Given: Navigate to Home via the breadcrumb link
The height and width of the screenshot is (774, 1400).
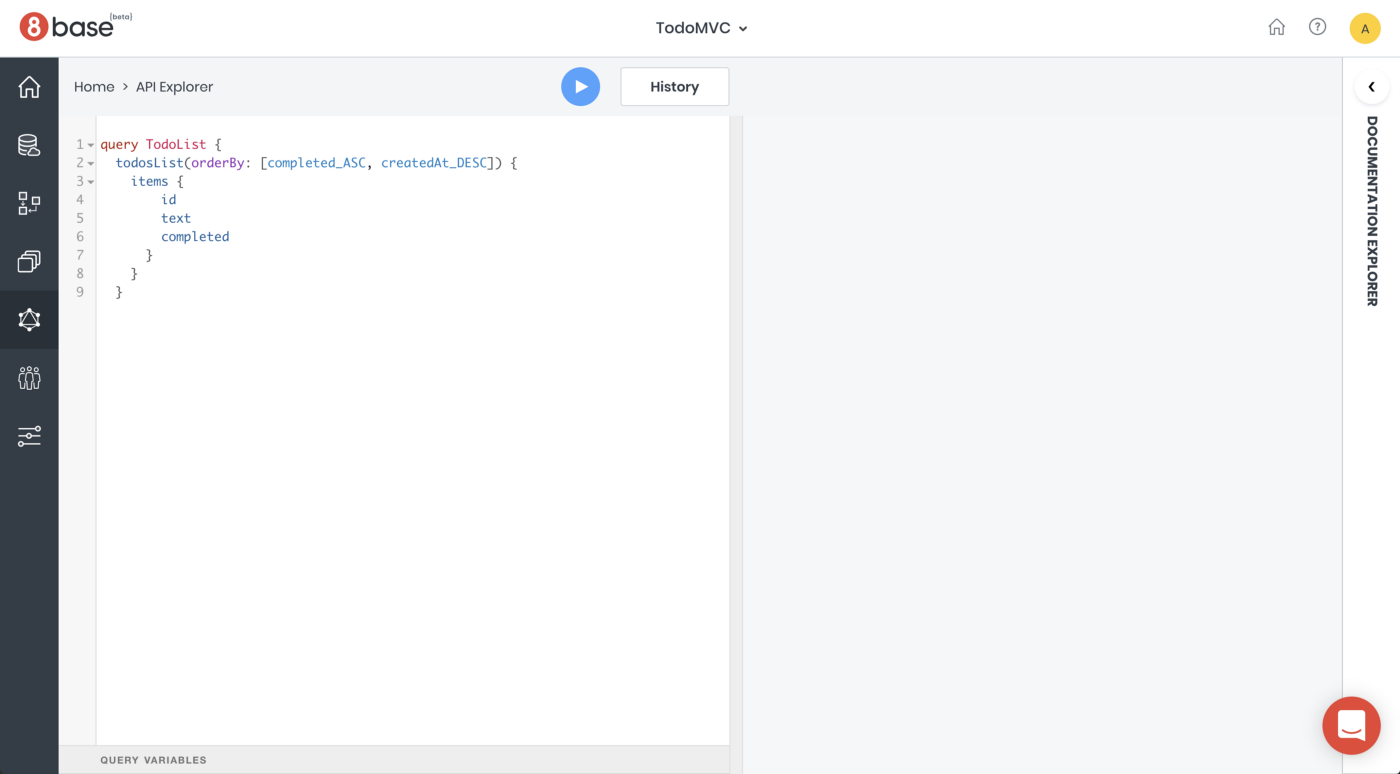Looking at the screenshot, I should [x=94, y=86].
